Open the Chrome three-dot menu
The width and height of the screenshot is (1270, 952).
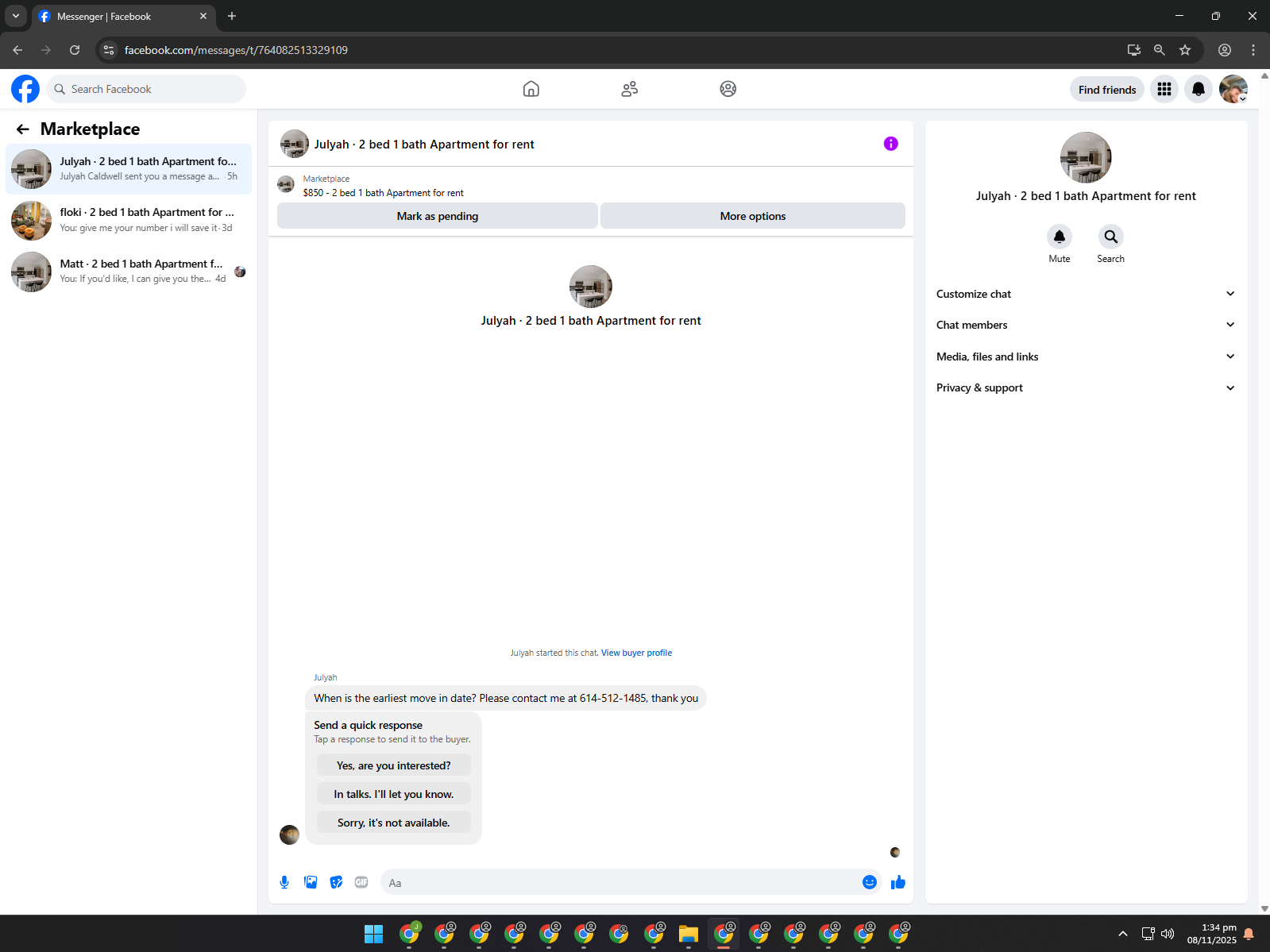(1253, 50)
